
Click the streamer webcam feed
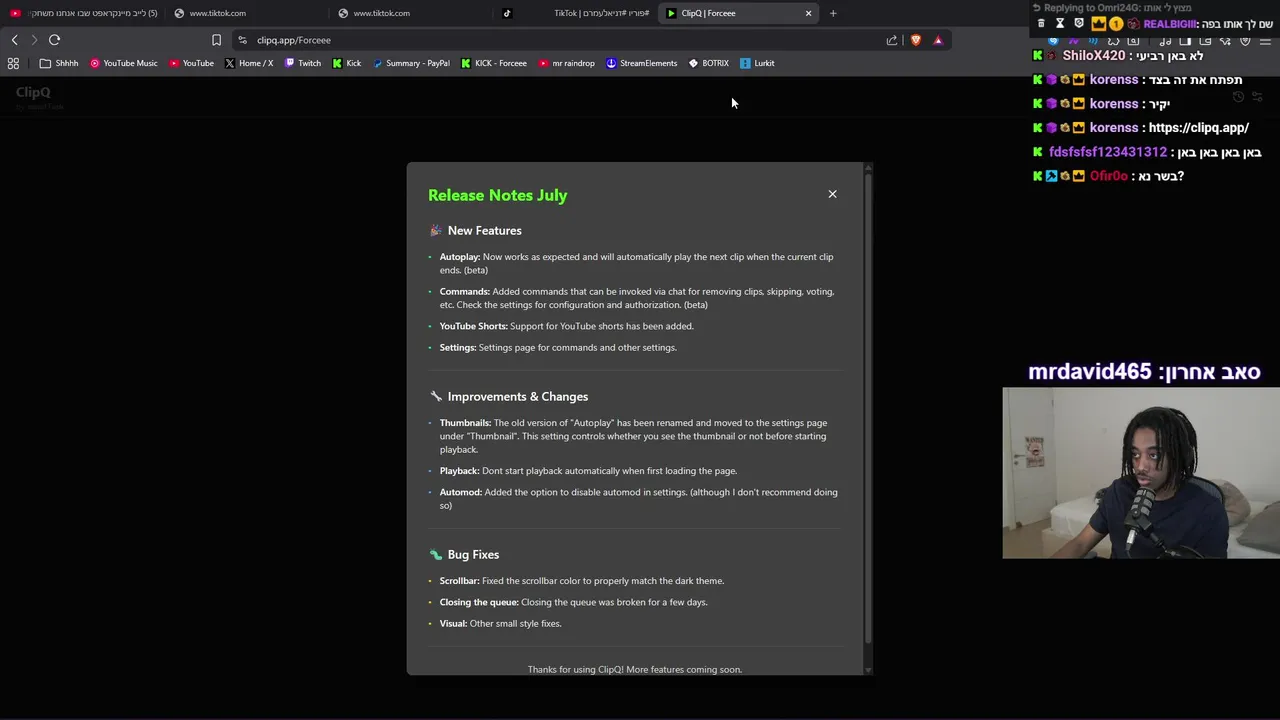(x=1141, y=473)
